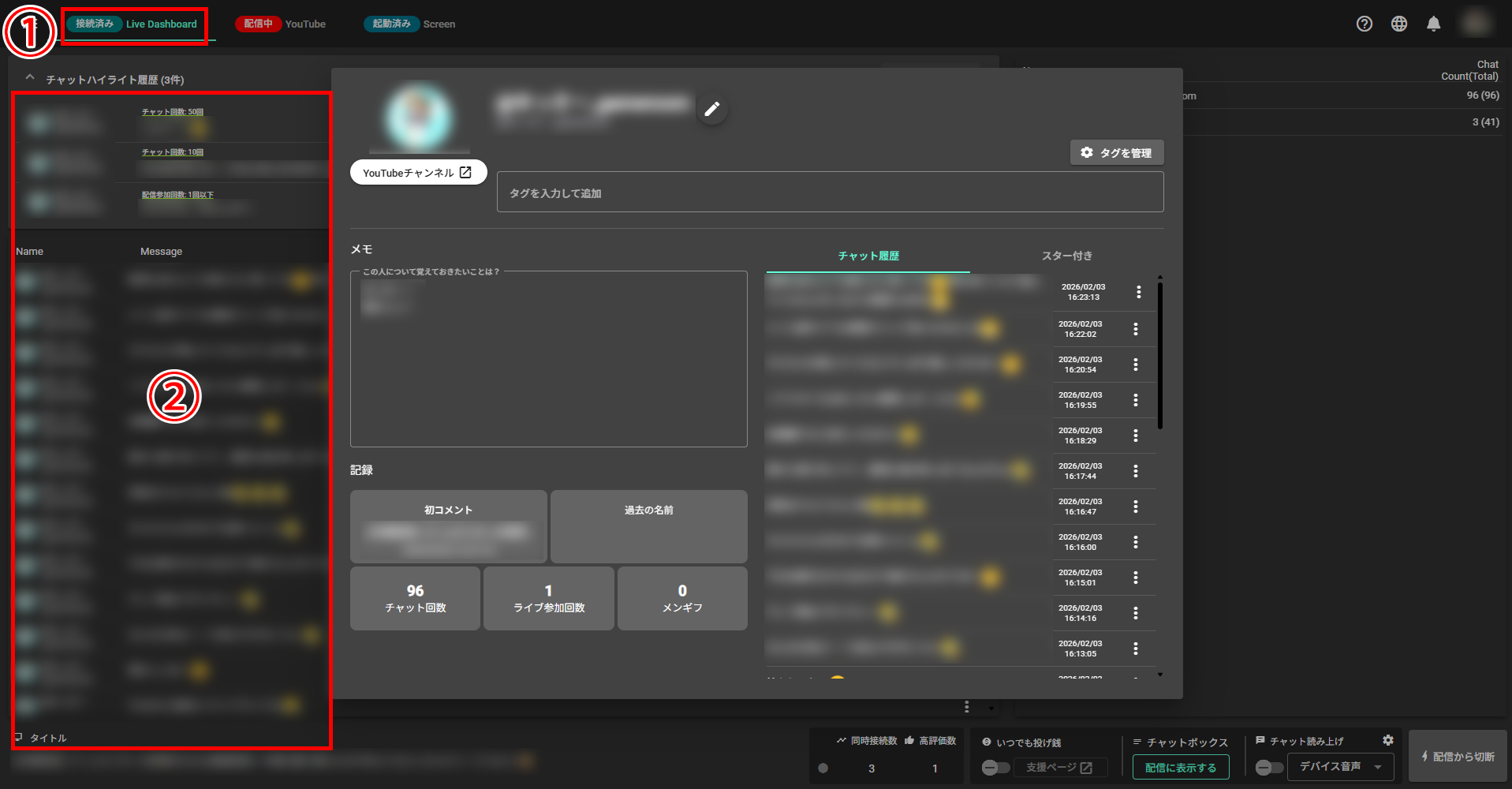Click the 配信から切断 button

point(1458,757)
